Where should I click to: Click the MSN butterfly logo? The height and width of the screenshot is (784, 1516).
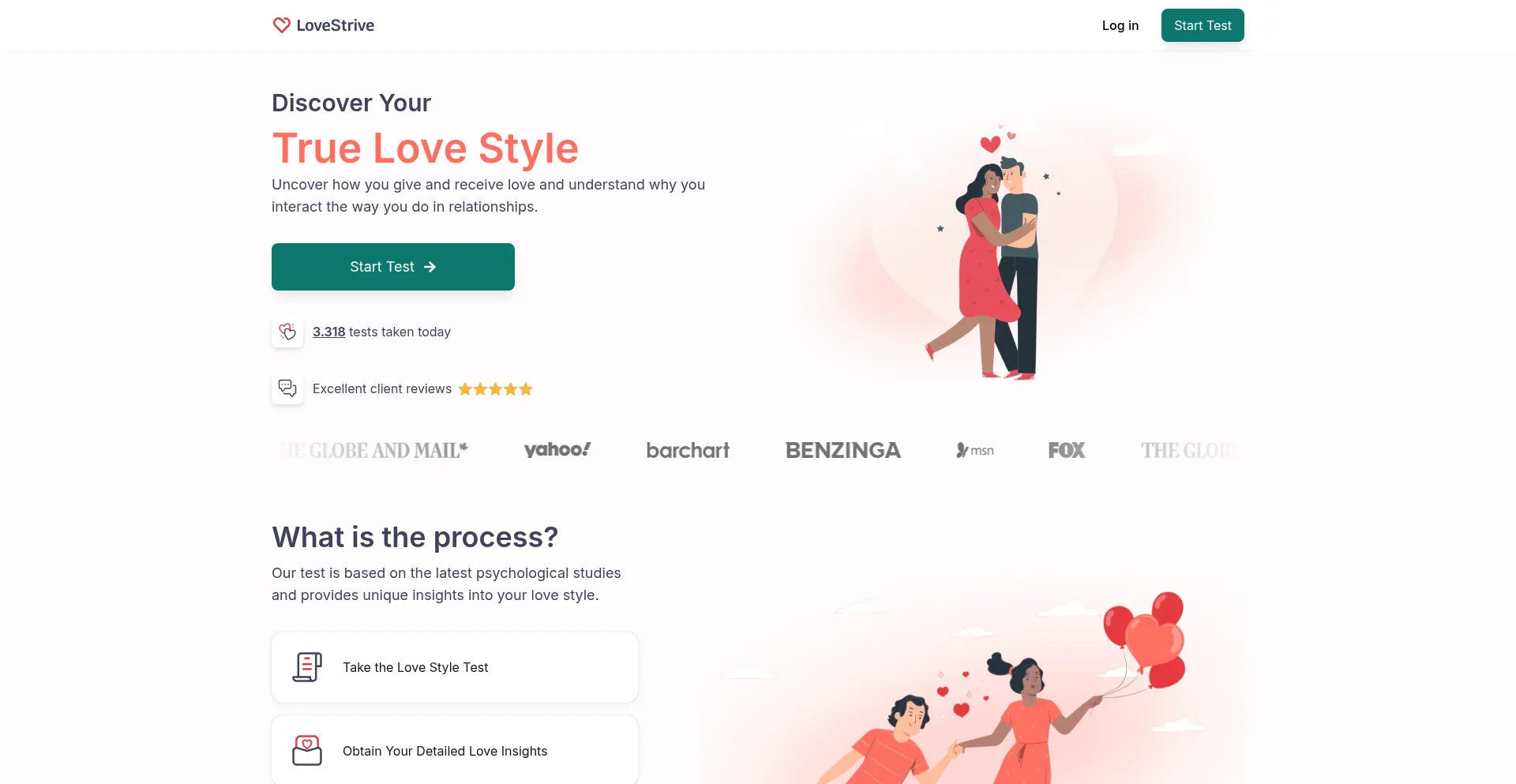point(974,450)
